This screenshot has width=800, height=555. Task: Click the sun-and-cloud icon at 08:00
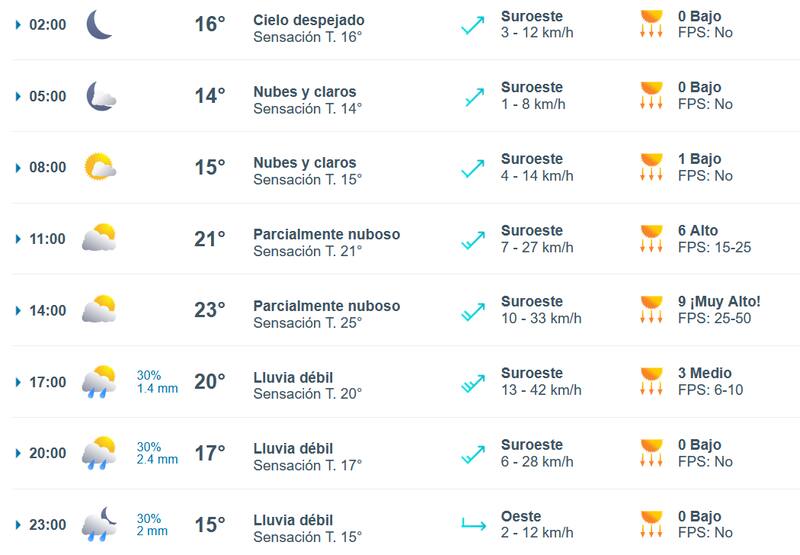[100, 167]
